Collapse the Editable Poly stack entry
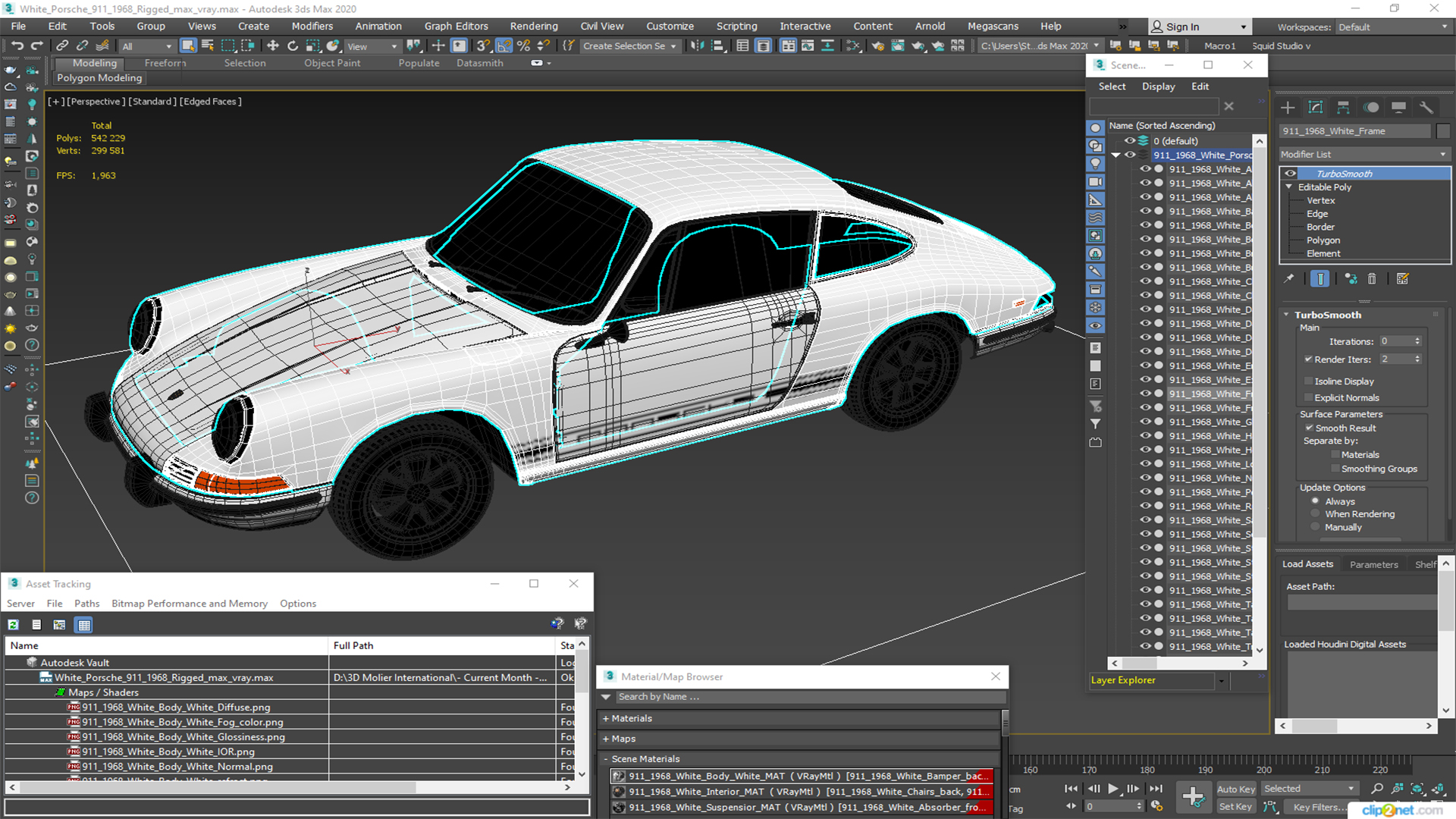The height and width of the screenshot is (819, 1456). pos(1288,187)
